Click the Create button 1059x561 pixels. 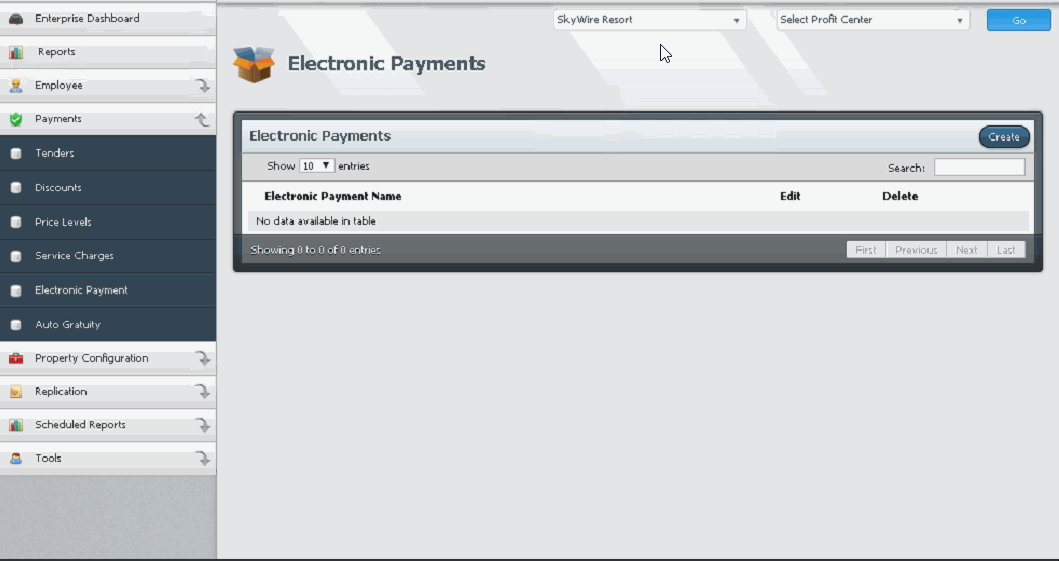tap(1004, 137)
